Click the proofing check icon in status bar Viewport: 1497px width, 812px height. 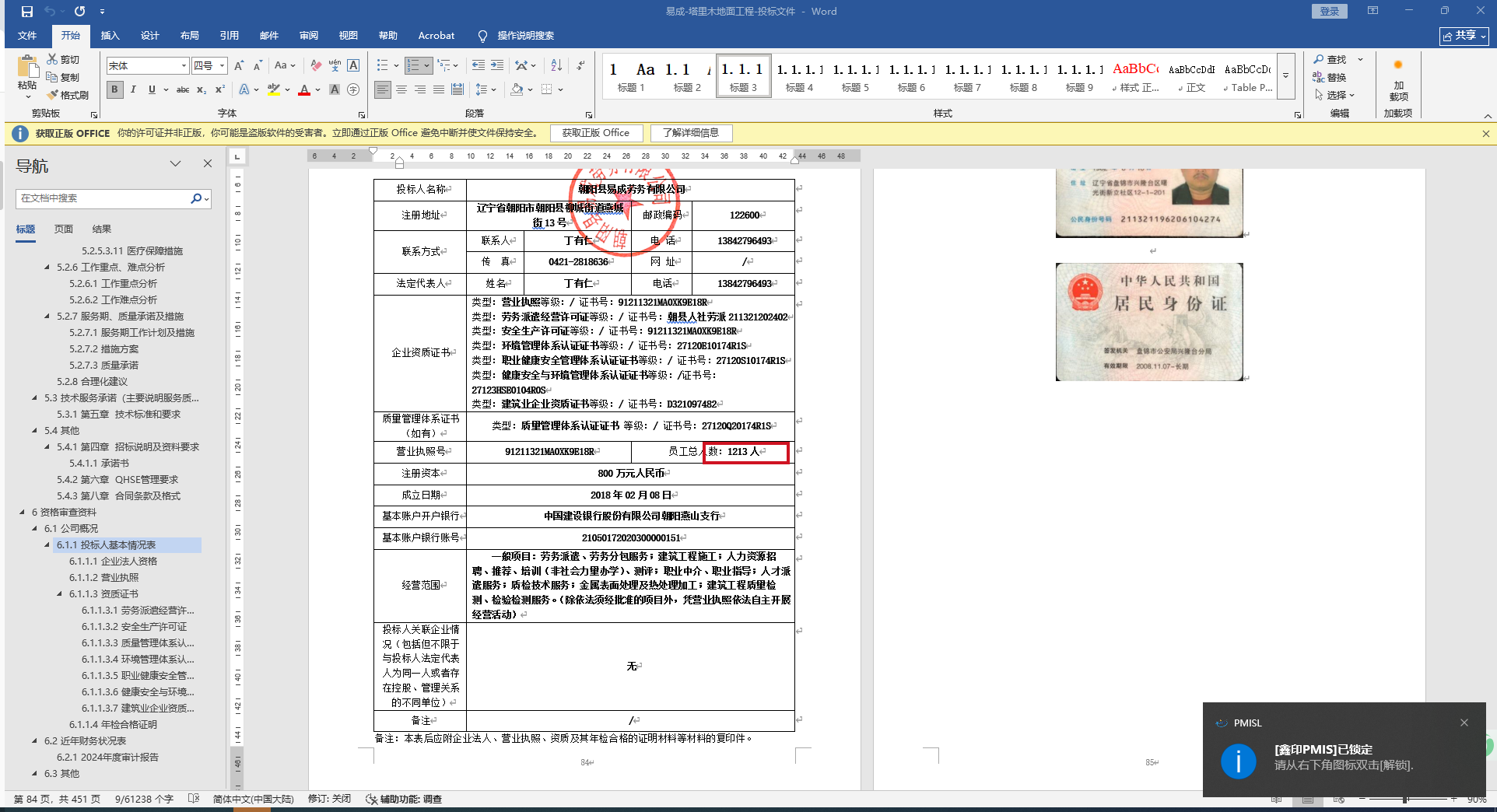click(x=194, y=799)
